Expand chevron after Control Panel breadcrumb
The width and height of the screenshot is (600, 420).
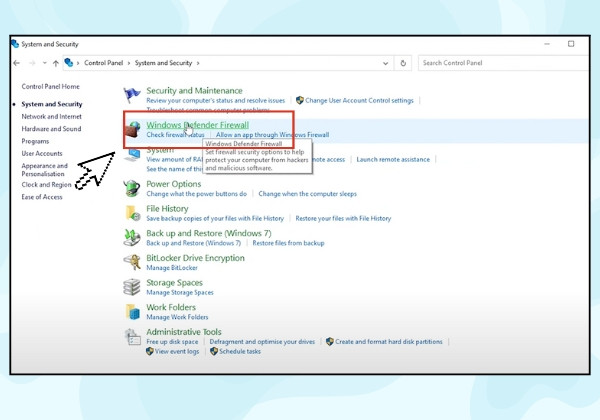click(129, 63)
